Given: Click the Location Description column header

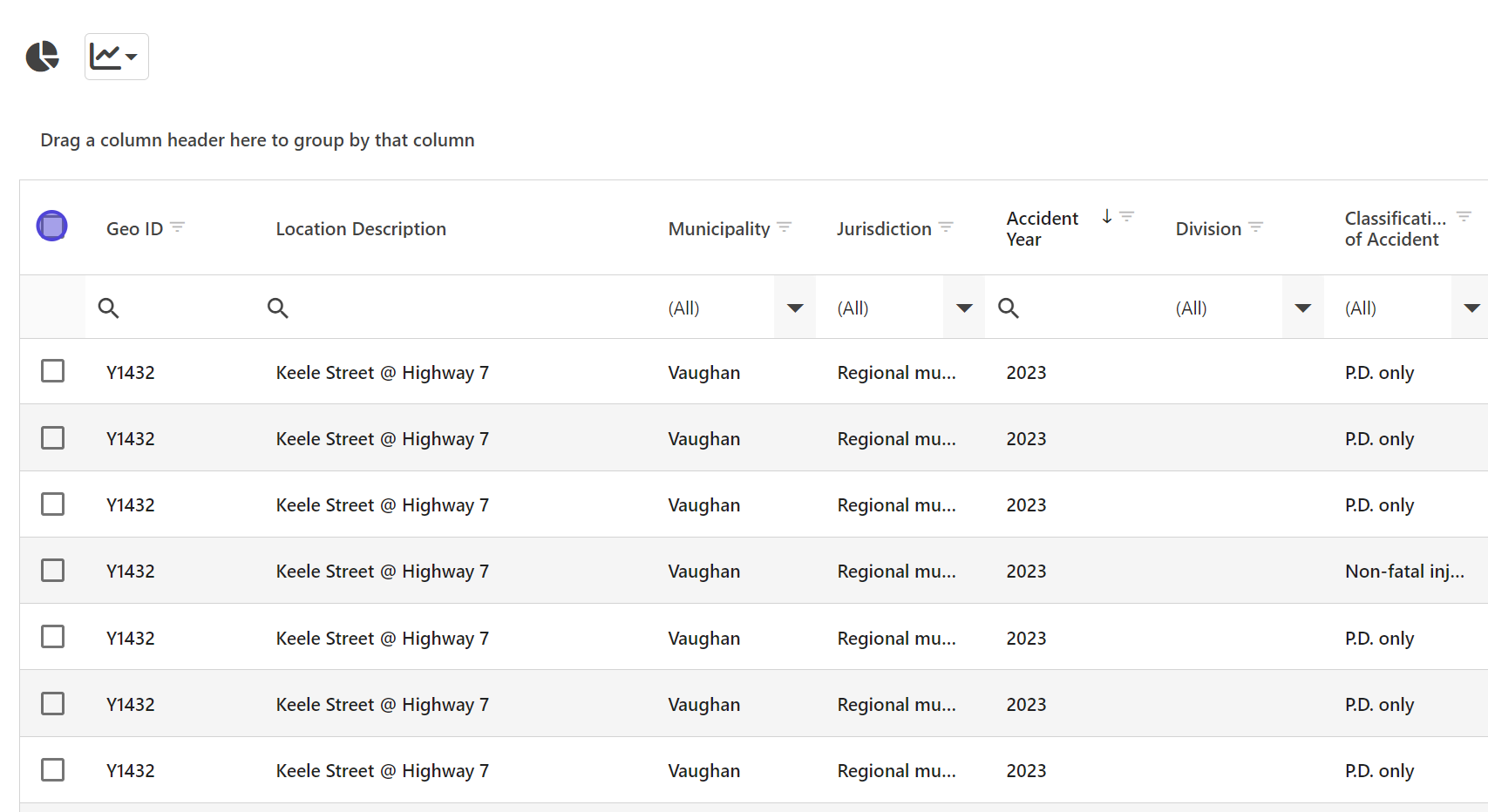Looking at the screenshot, I should (361, 229).
